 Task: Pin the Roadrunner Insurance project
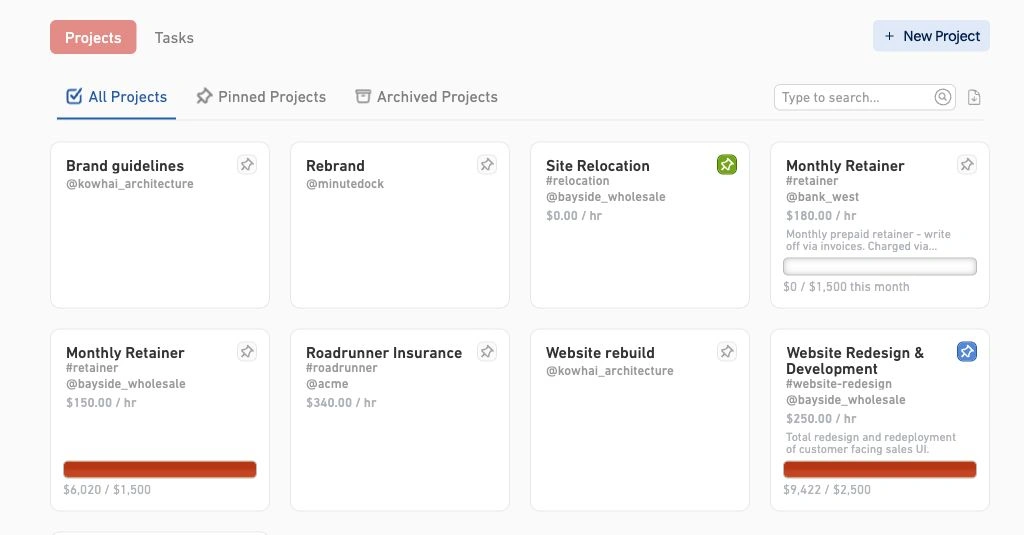[x=487, y=351]
